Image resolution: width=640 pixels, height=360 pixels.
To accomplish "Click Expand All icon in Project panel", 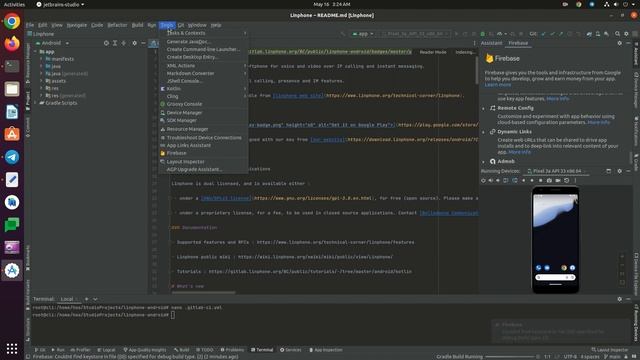I will tap(115, 43).
